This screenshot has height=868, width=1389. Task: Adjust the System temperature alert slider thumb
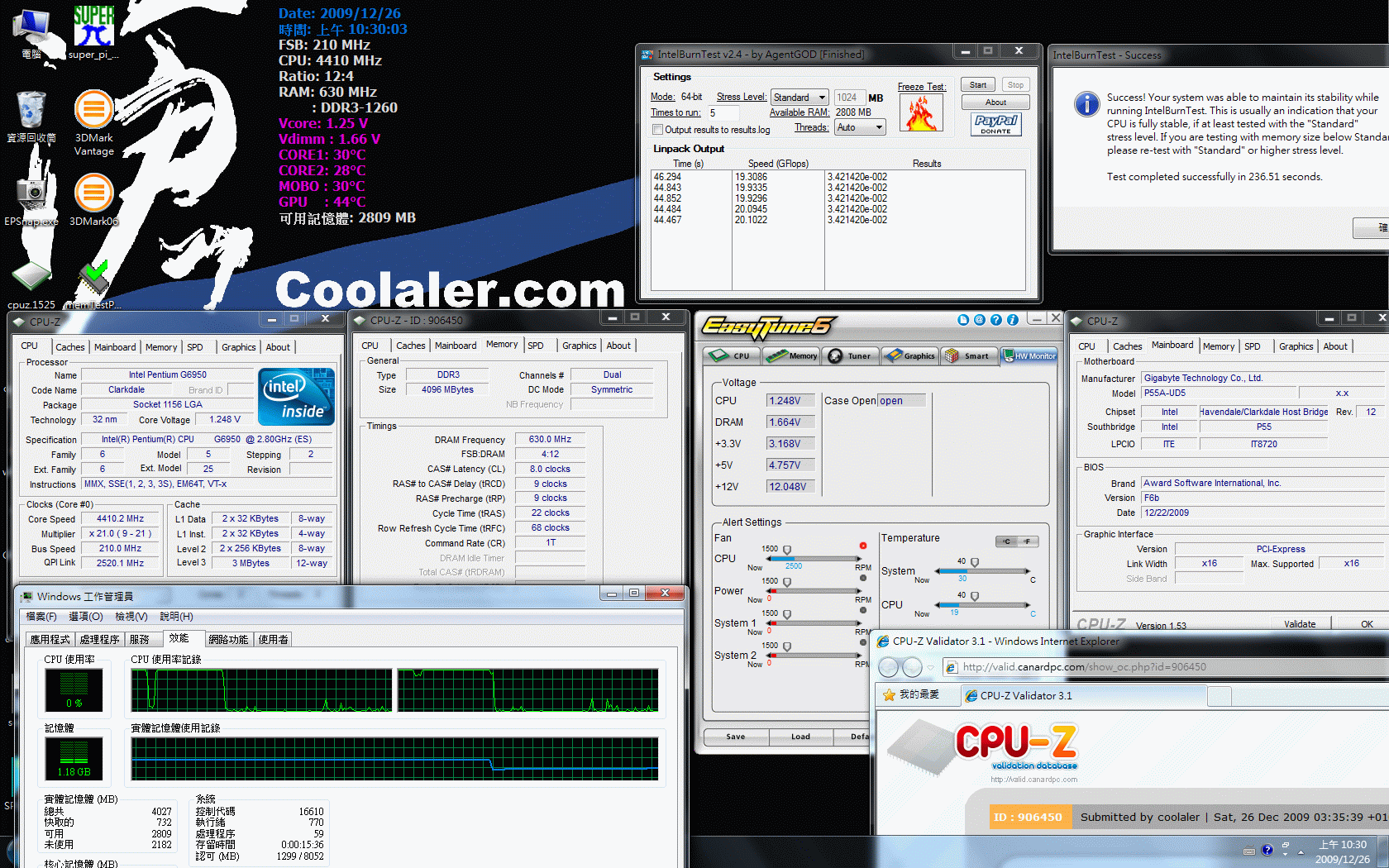pyautogui.click(x=975, y=562)
